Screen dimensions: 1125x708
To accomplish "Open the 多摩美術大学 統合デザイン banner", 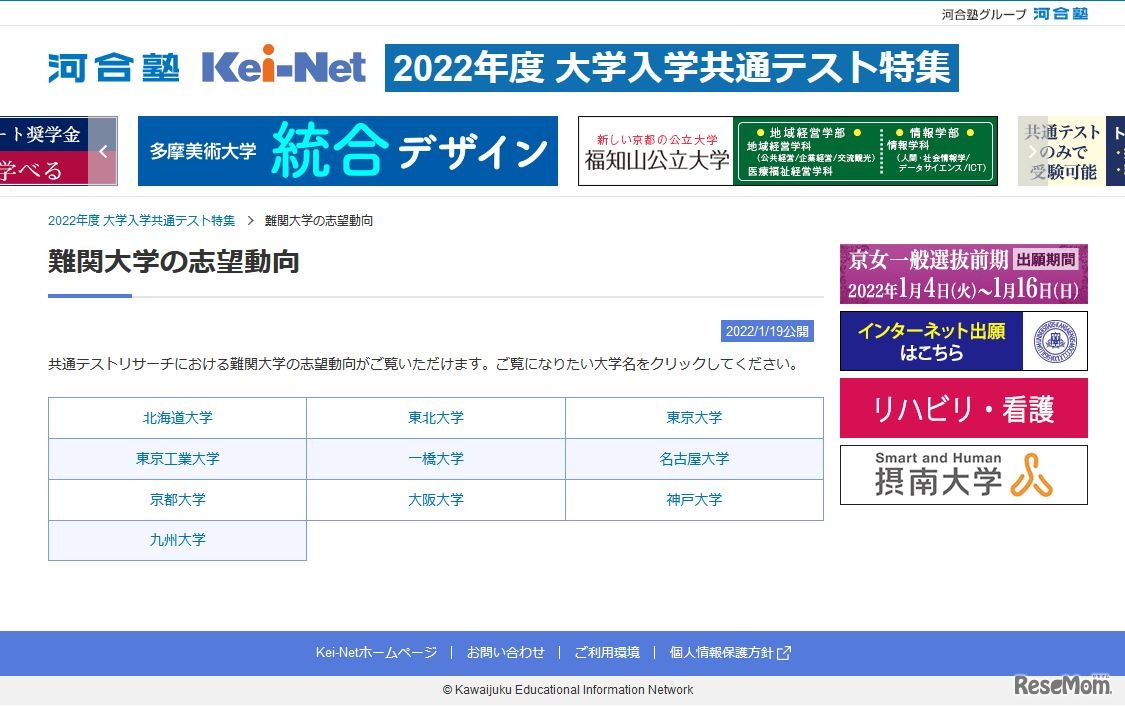I will [348, 151].
